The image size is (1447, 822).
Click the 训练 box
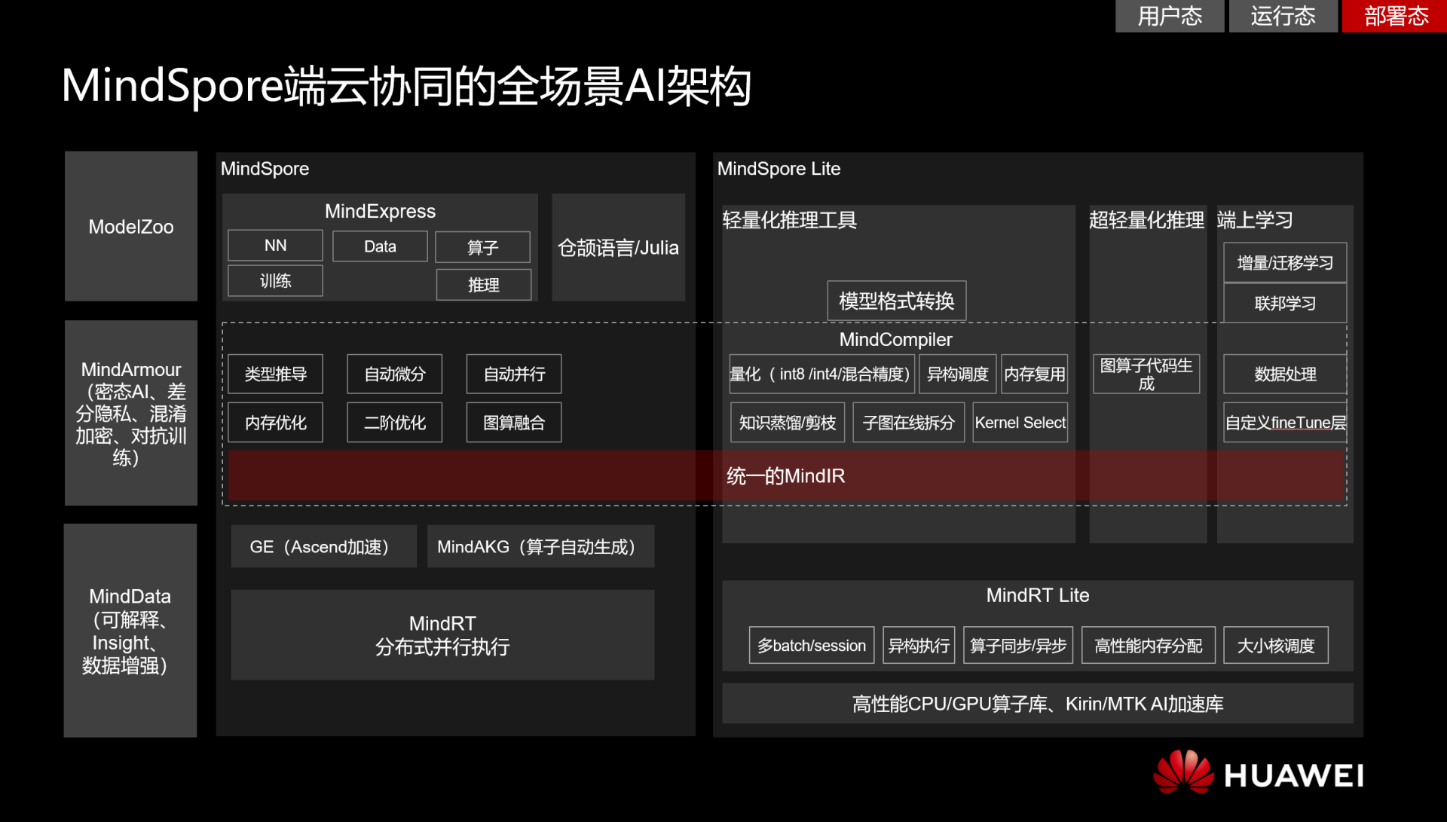coord(275,281)
